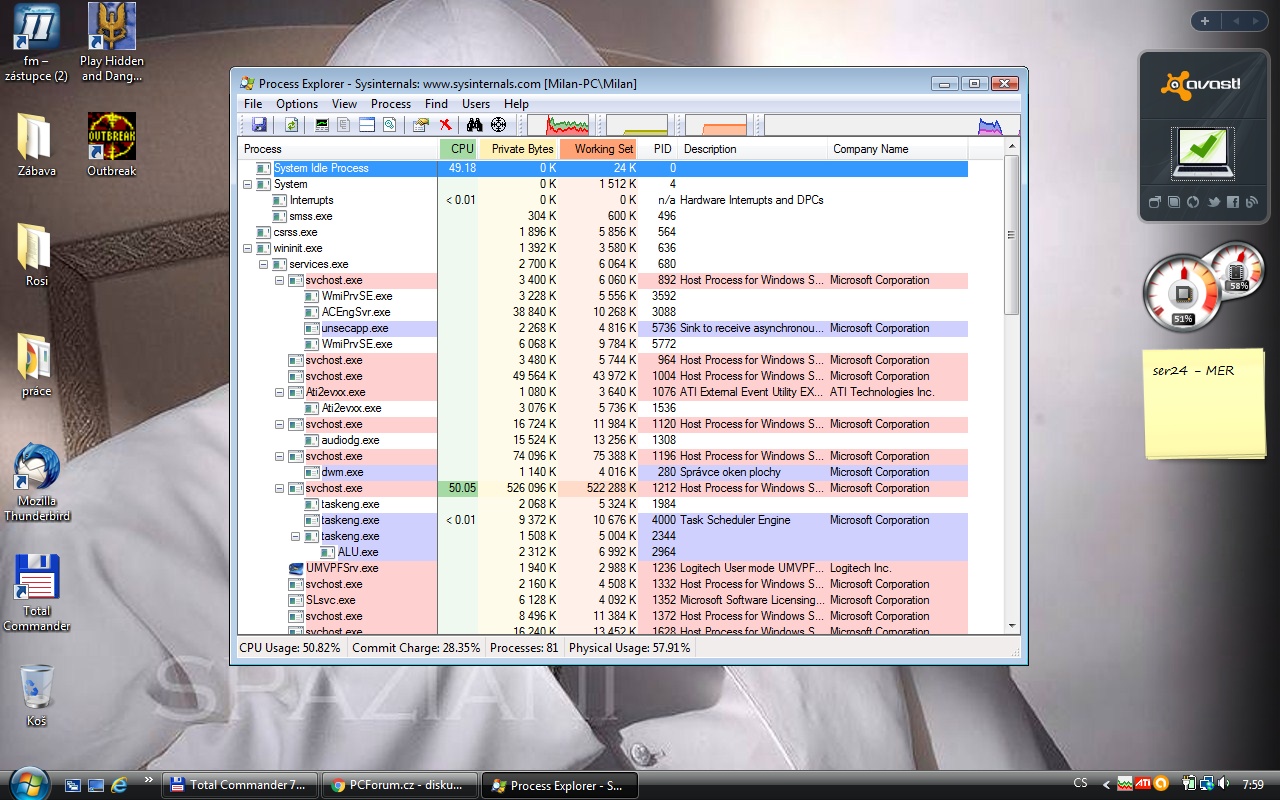Toggle the process tree view toolbar icon
This screenshot has height=800, width=1280.
pyautogui.click(x=344, y=125)
